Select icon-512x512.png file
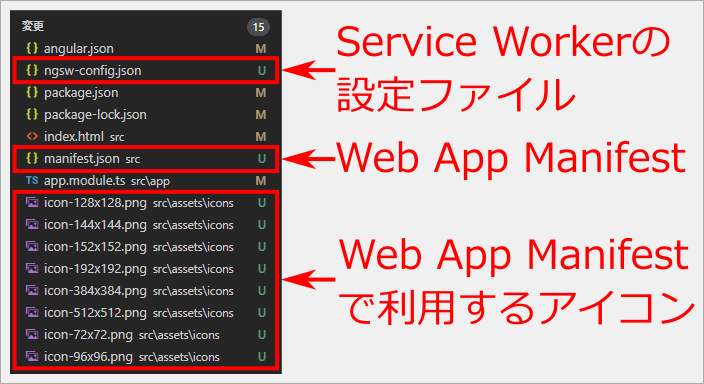The width and height of the screenshot is (704, 384). point(146,313)
